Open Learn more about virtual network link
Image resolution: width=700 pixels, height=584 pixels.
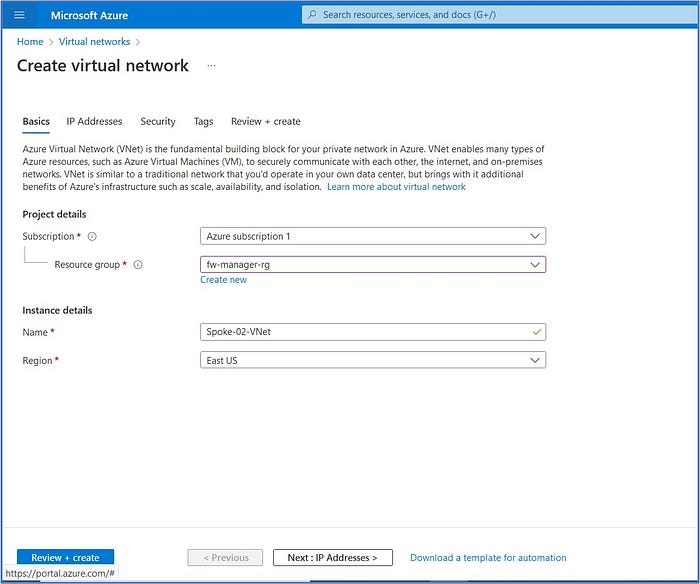[396, 187]
